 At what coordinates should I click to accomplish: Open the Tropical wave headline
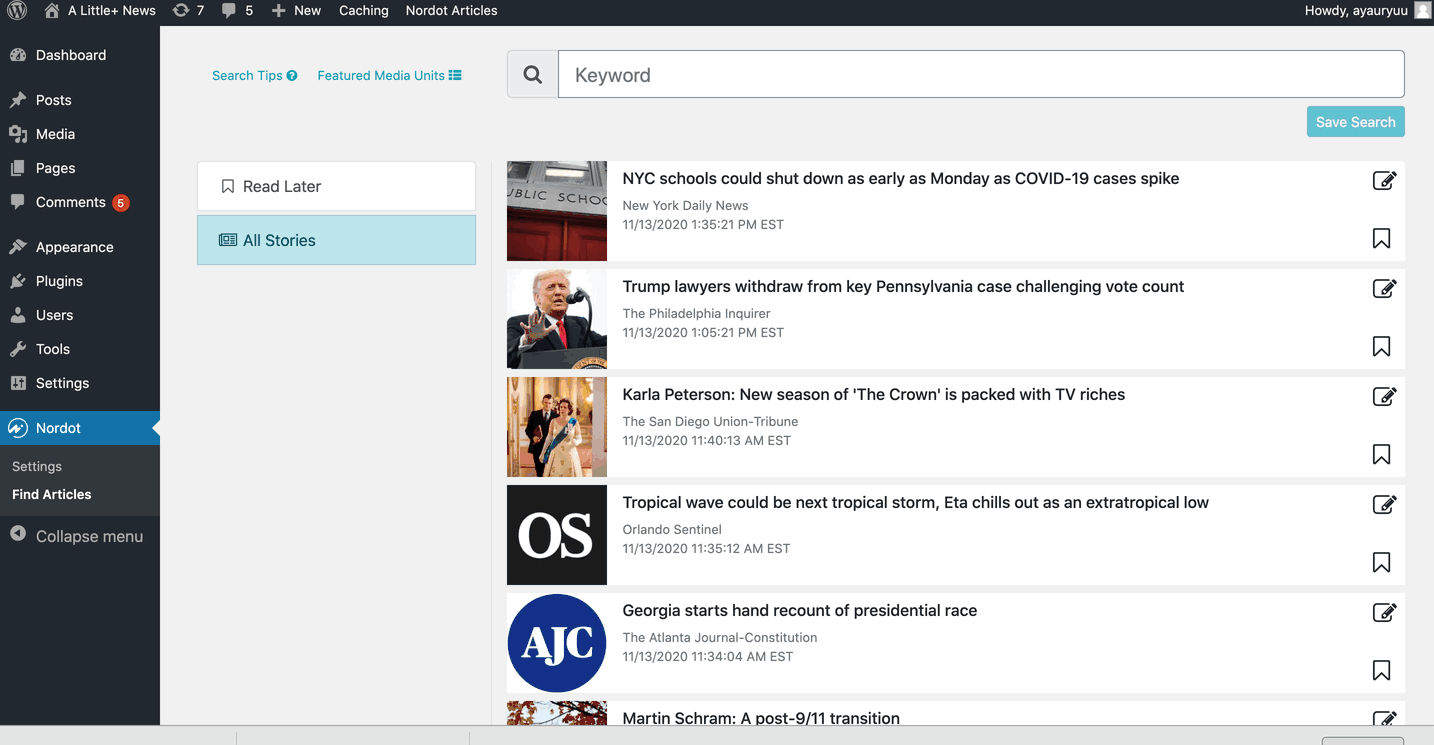tap(916, 503)
